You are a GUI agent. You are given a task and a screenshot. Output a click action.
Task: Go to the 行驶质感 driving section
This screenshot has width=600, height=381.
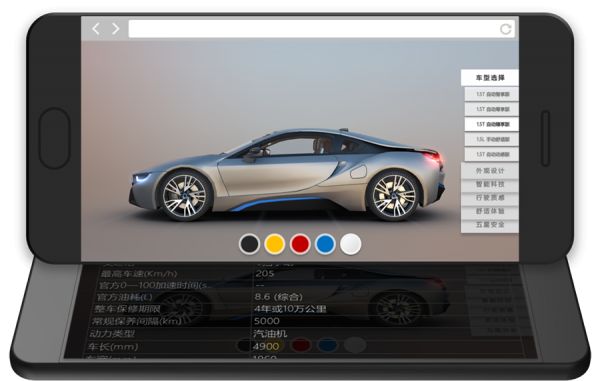coord(490,197)
